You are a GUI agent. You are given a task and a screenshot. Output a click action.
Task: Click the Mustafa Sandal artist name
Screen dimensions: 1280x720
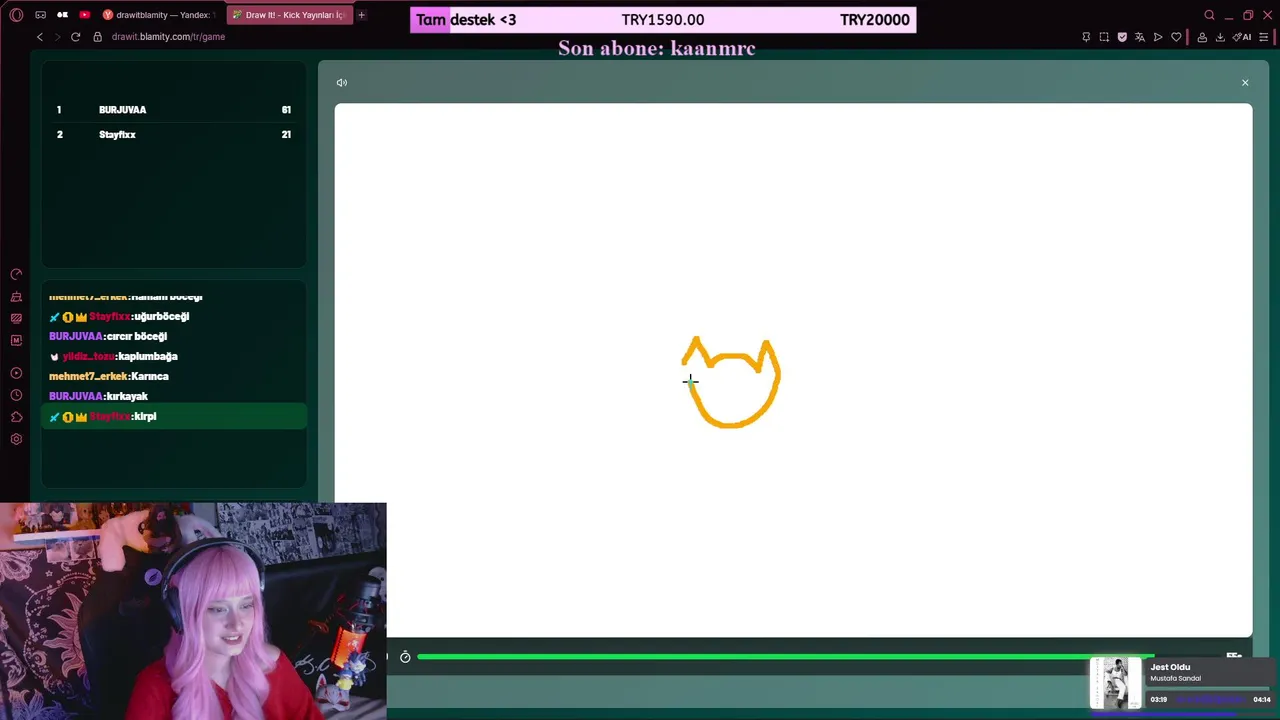pos(1175,679)
